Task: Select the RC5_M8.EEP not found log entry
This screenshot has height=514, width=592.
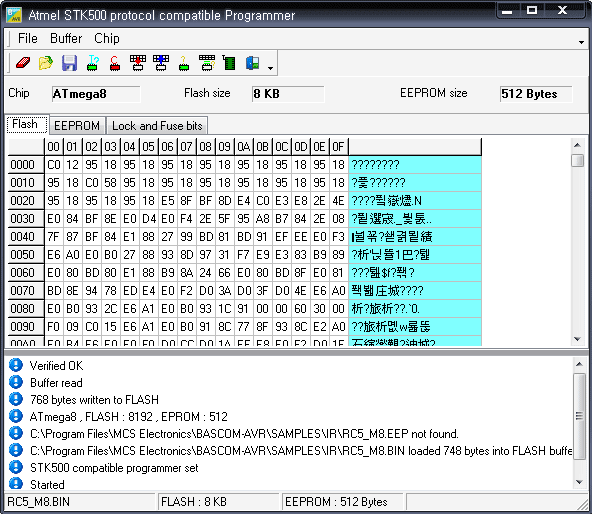Action: tap(244, 434)
